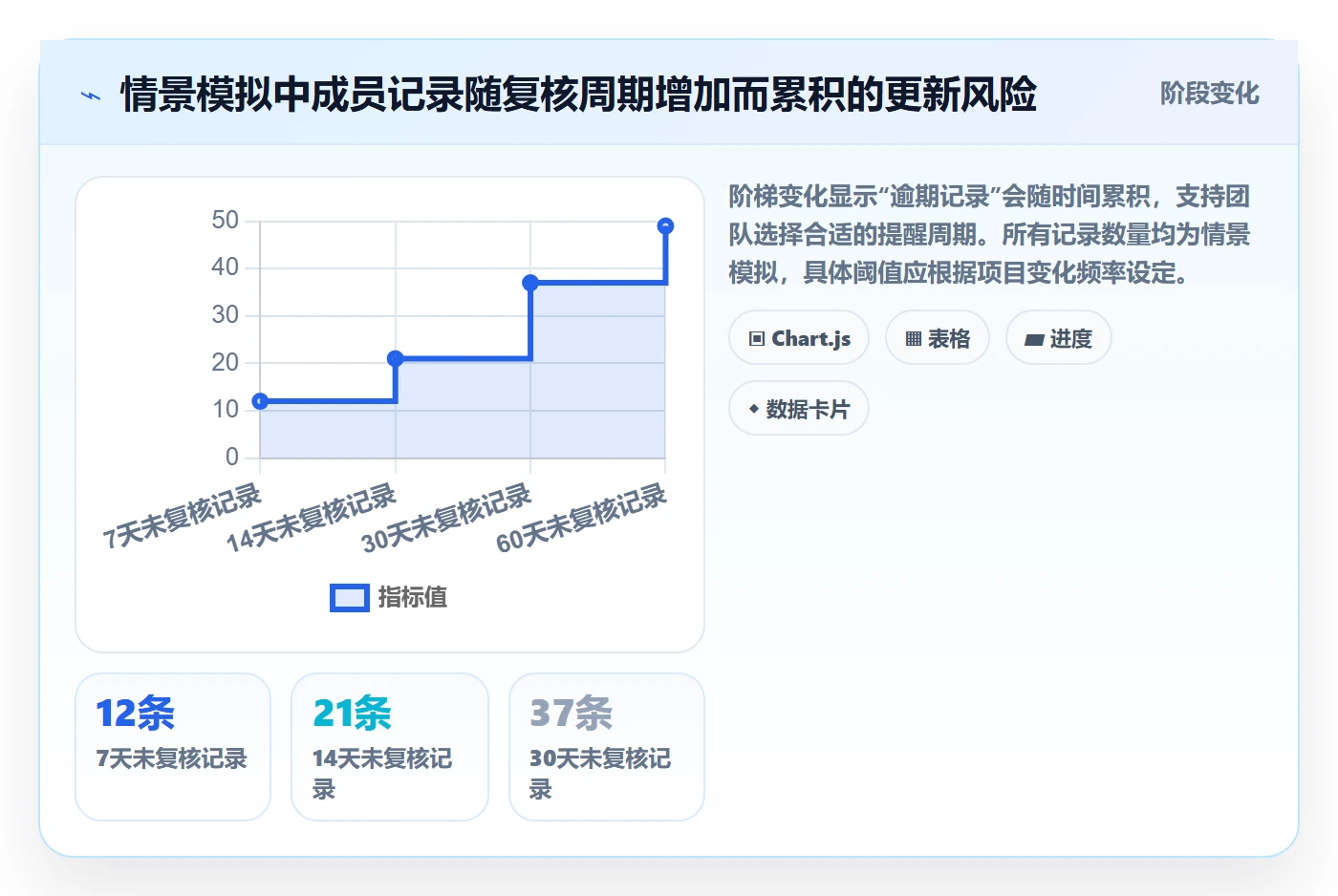Click the chart data point at value 21
Viewport: 1338px width, 896px height.
point(396,358)
